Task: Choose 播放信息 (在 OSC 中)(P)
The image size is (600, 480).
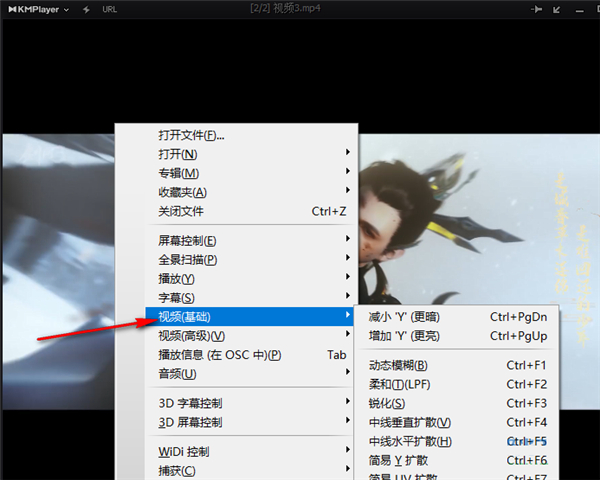Action: coord(251,355)
